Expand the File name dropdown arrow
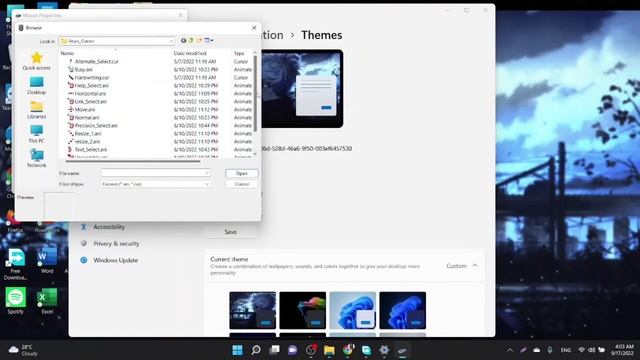640x360 pixels. point(207,173)
